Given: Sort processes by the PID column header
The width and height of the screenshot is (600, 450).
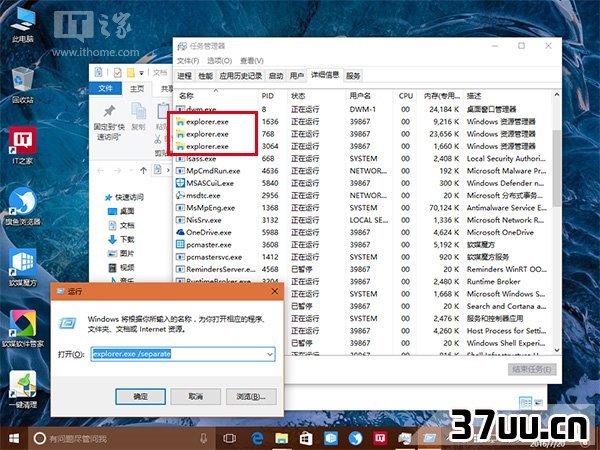Looking at the screenshot, I should [x=272, y=96].
